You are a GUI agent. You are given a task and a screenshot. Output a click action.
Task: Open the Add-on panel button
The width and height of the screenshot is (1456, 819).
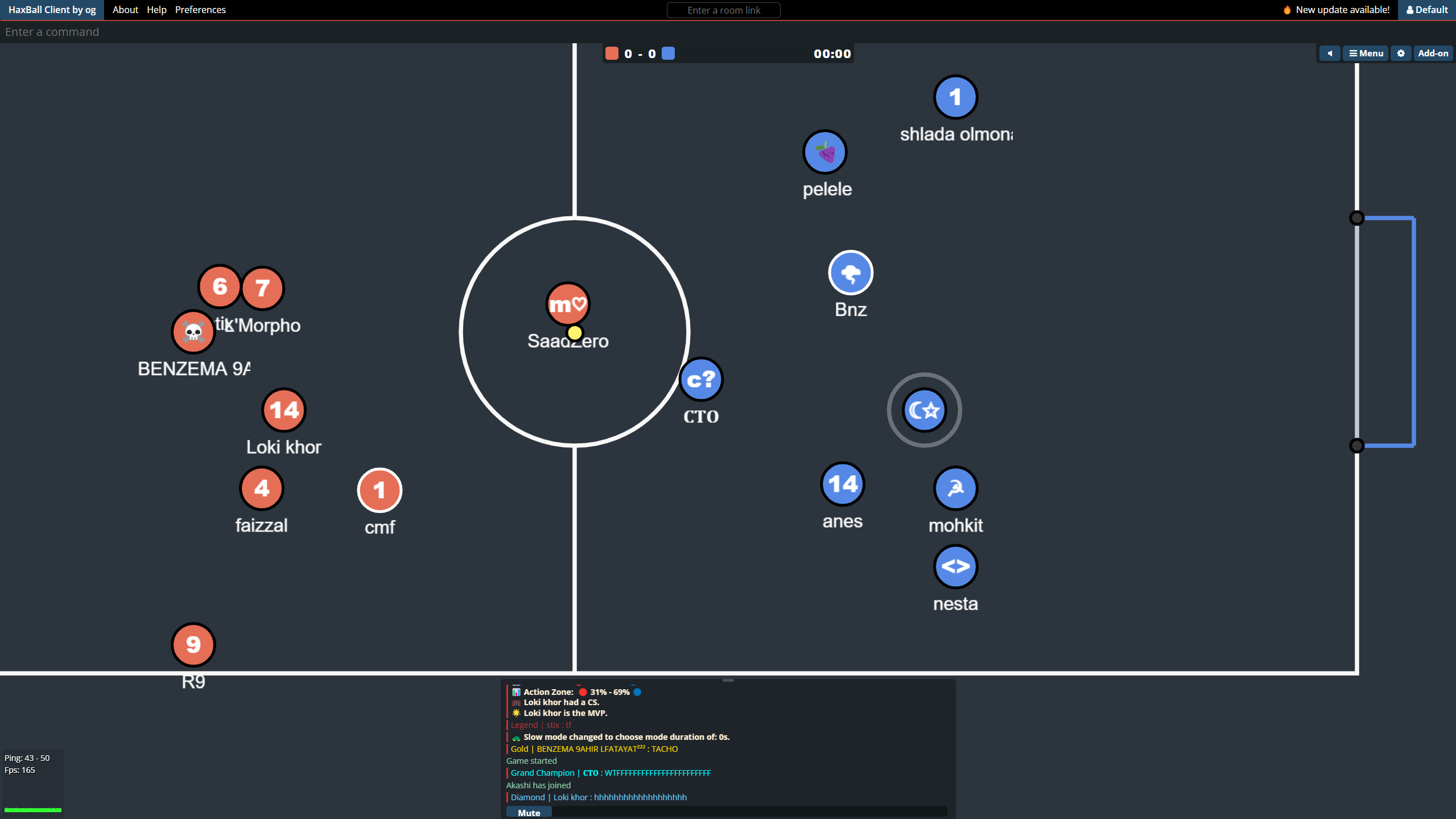(1433, 53)
